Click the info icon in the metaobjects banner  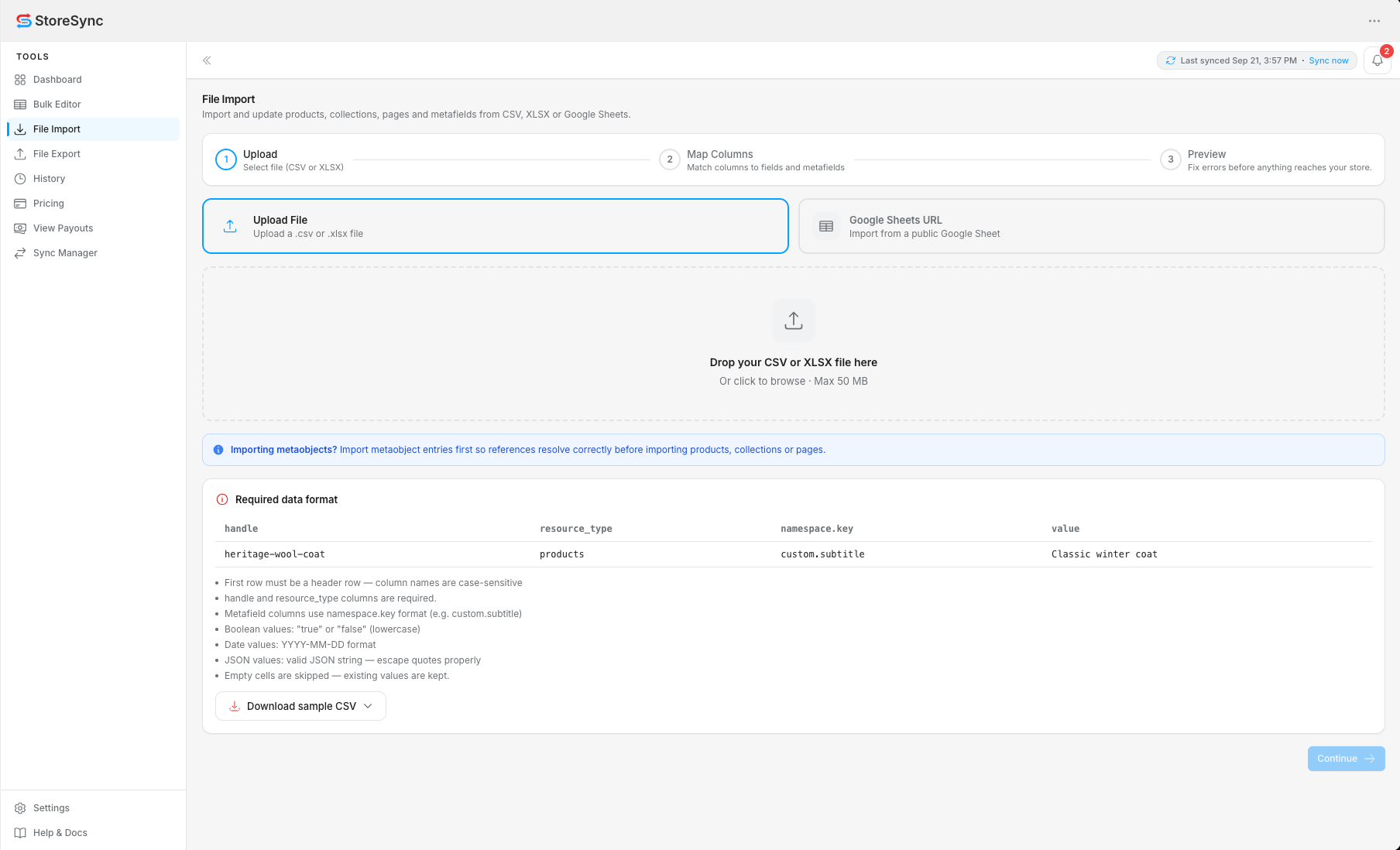pos(218,450)
